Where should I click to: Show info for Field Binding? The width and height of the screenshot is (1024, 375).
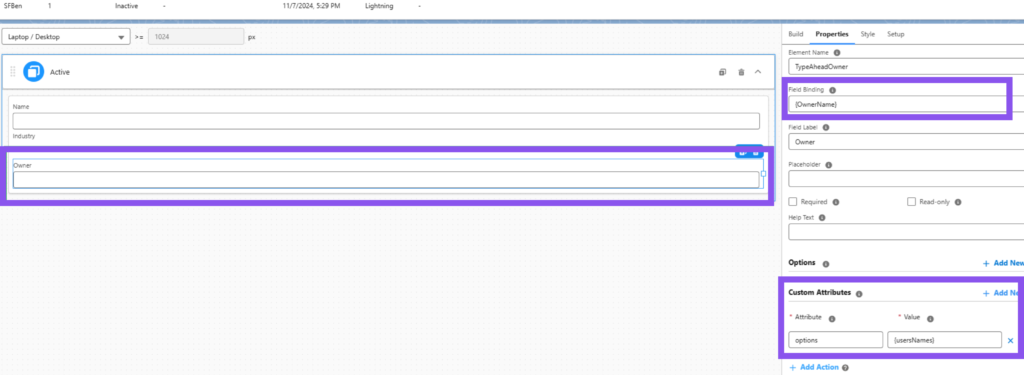pyautogui.click(x=832, y=90)
